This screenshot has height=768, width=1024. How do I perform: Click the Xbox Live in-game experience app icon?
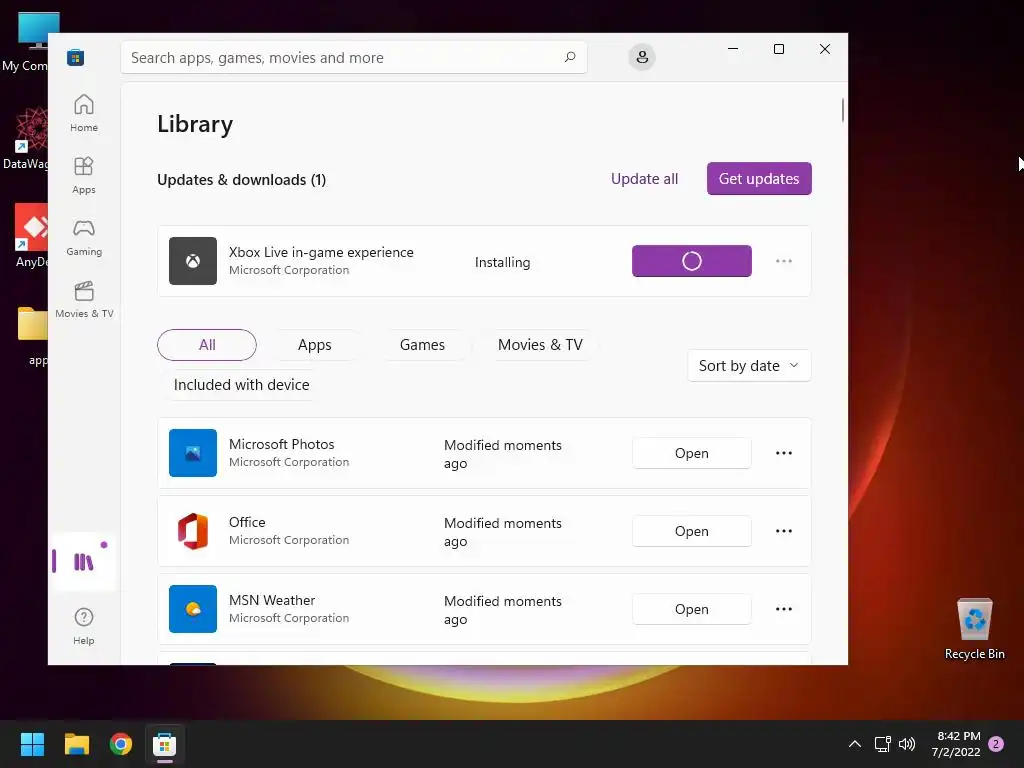point(193,261)
